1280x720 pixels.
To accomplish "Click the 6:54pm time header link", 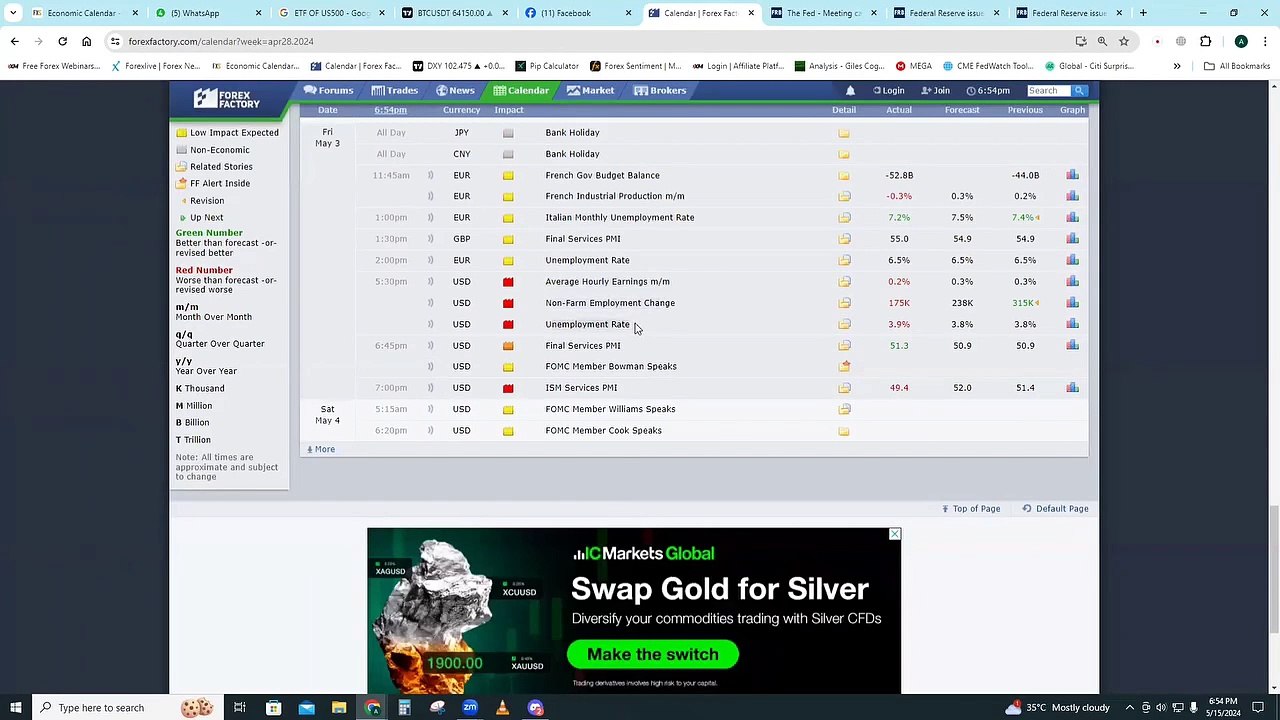I will coord(390,110).
